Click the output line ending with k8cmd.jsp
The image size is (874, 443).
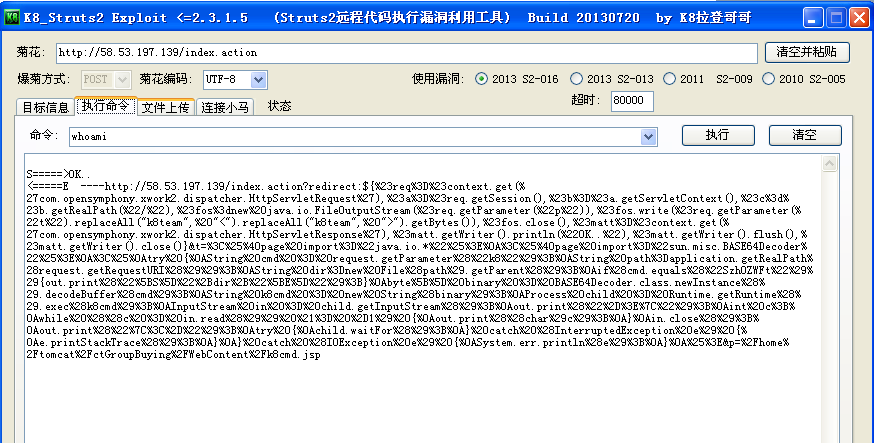173,354
